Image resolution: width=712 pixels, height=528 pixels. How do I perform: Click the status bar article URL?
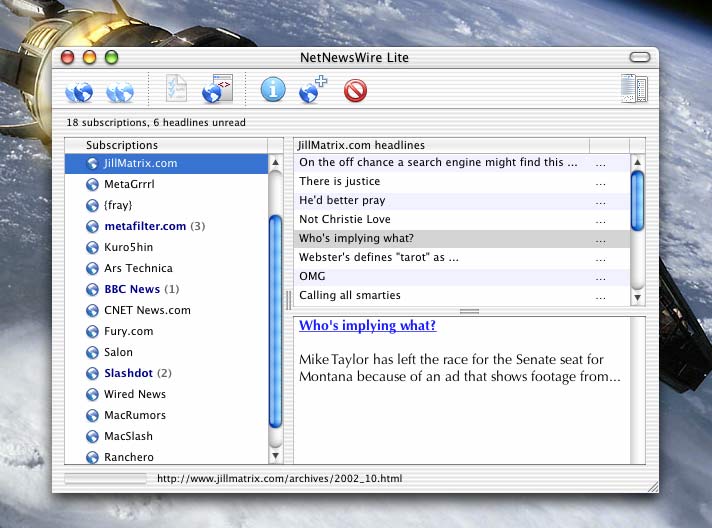[280, 479]
